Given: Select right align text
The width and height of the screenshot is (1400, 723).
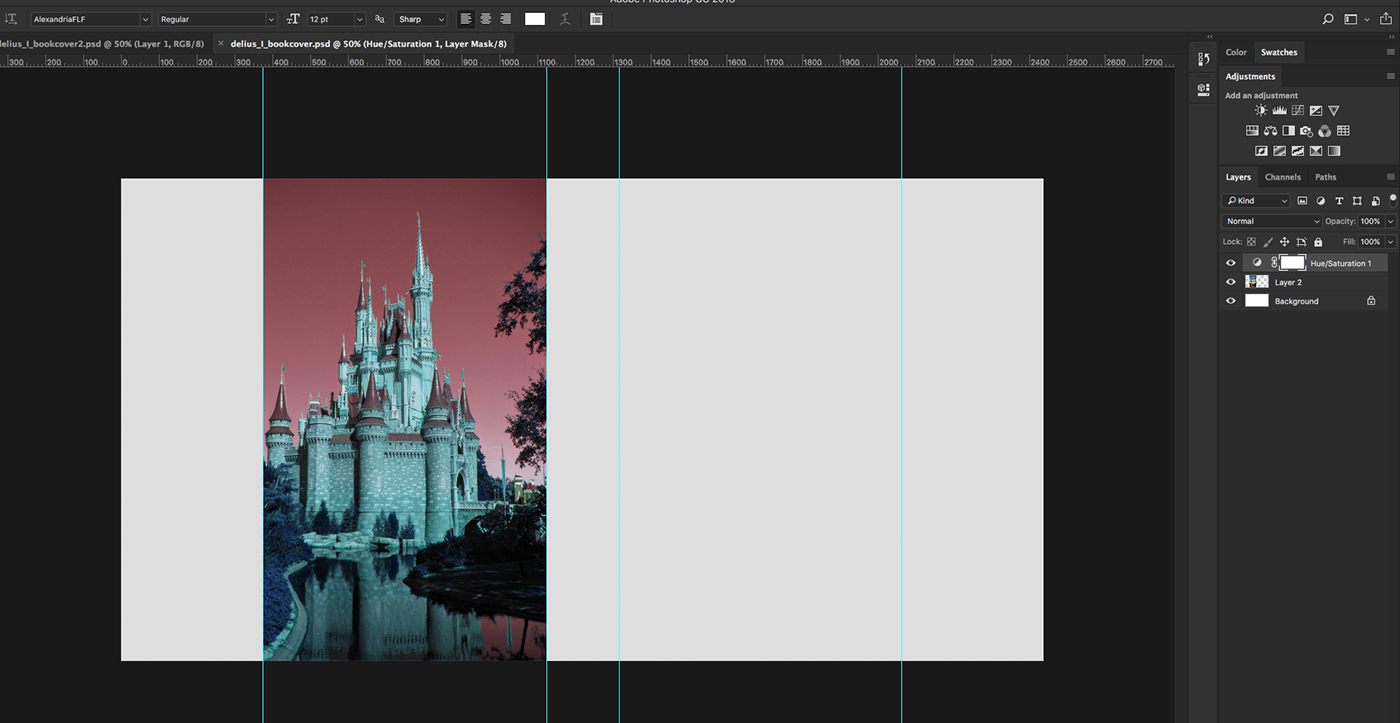Looking at the screenshot, I should tap(506, 19).
